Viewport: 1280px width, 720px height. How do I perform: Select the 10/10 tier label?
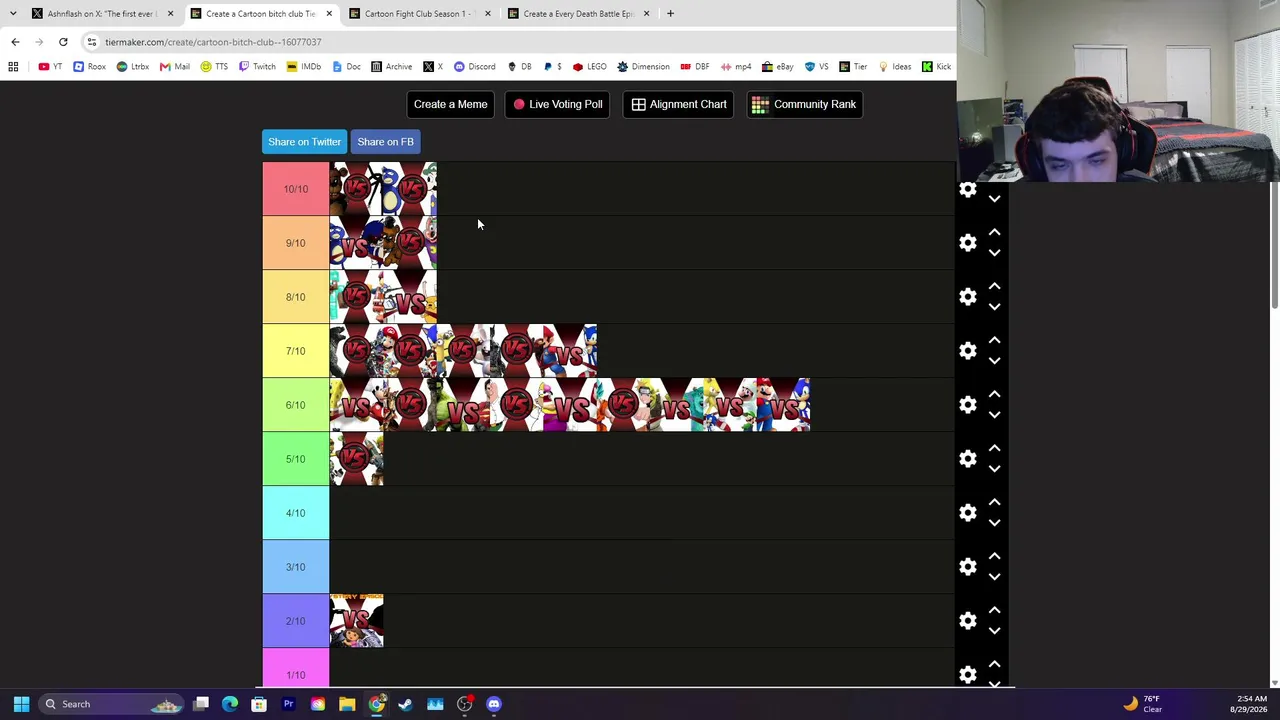295,189
